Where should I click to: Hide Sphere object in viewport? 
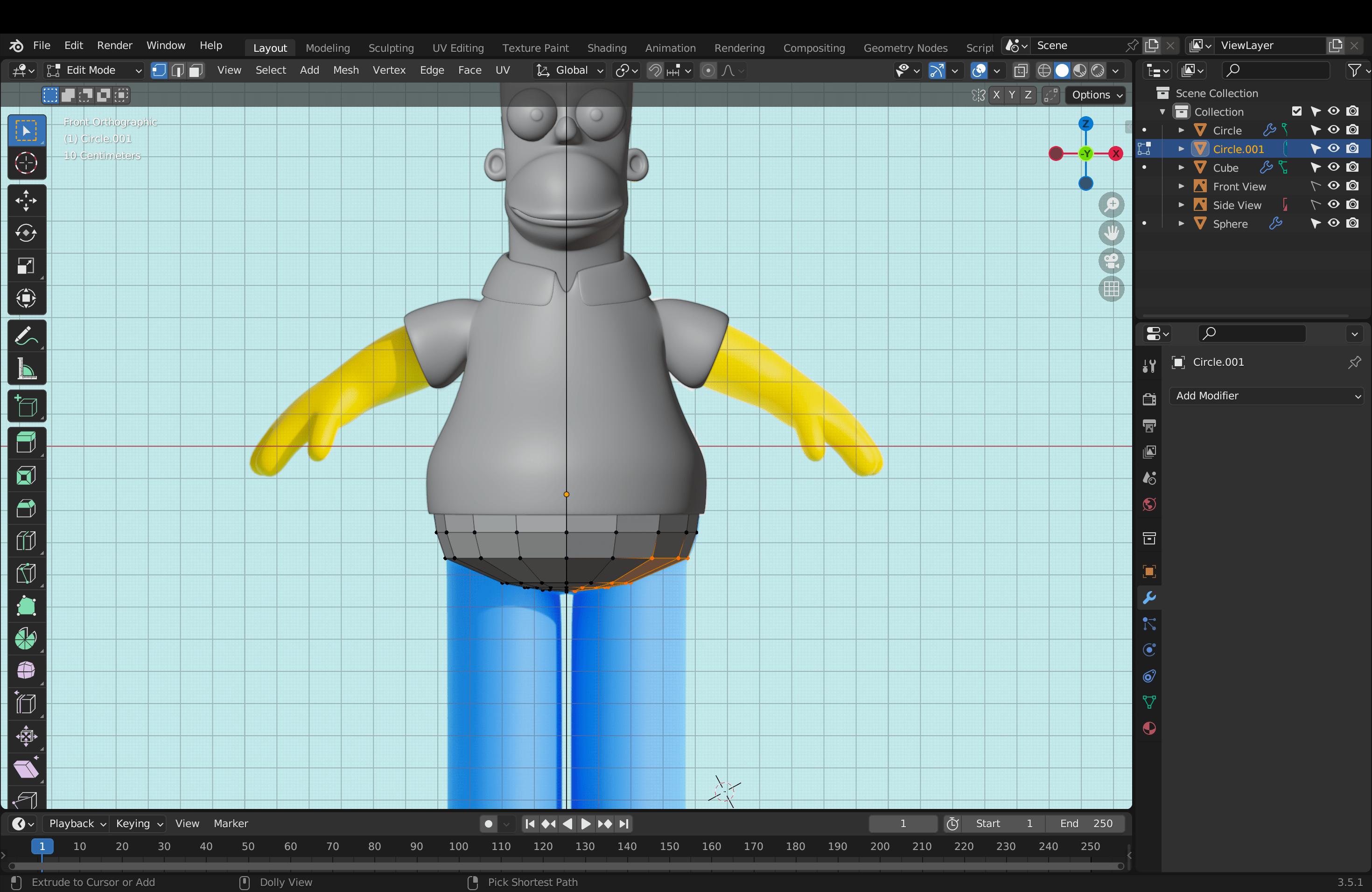[x=1333, y=223]
